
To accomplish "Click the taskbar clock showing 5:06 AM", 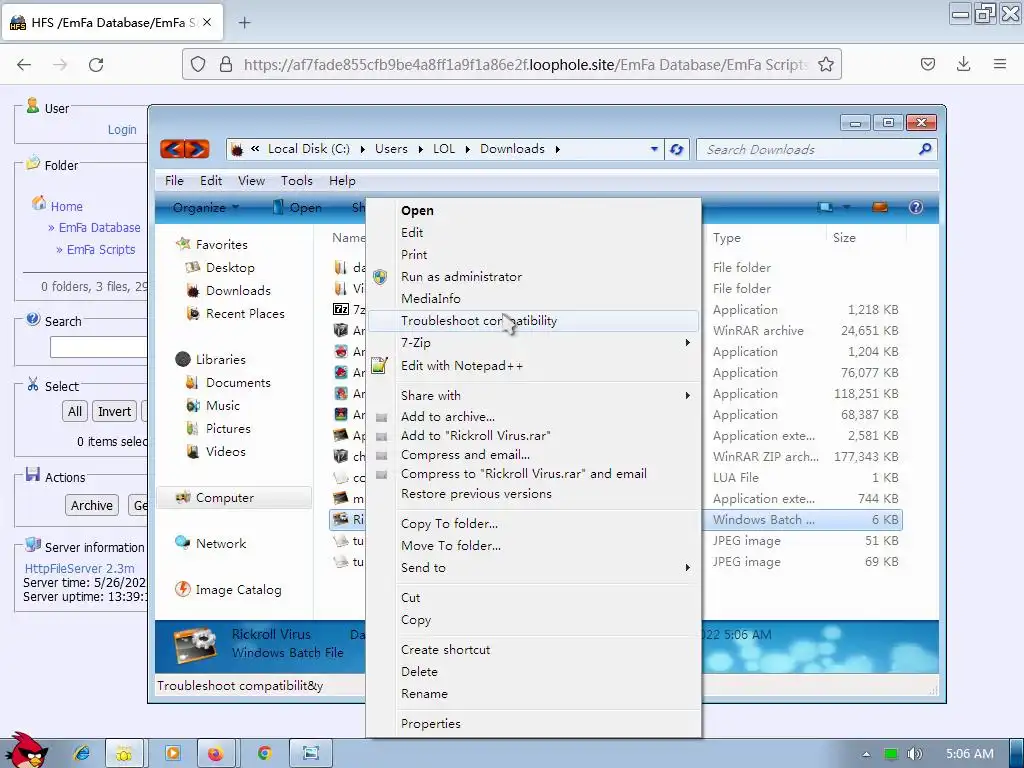I will click(x=969, y=754).
